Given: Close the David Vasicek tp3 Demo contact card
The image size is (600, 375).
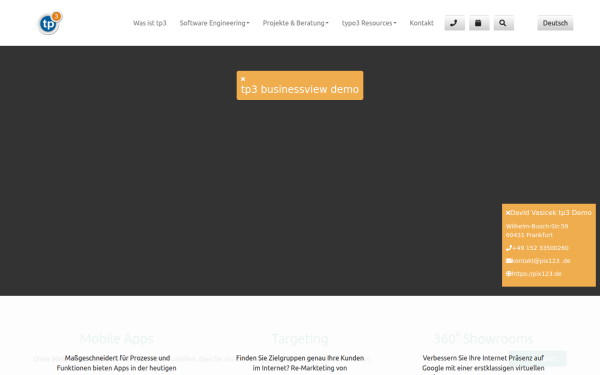Looking at the screenshot, I should (x=508, y=213).
